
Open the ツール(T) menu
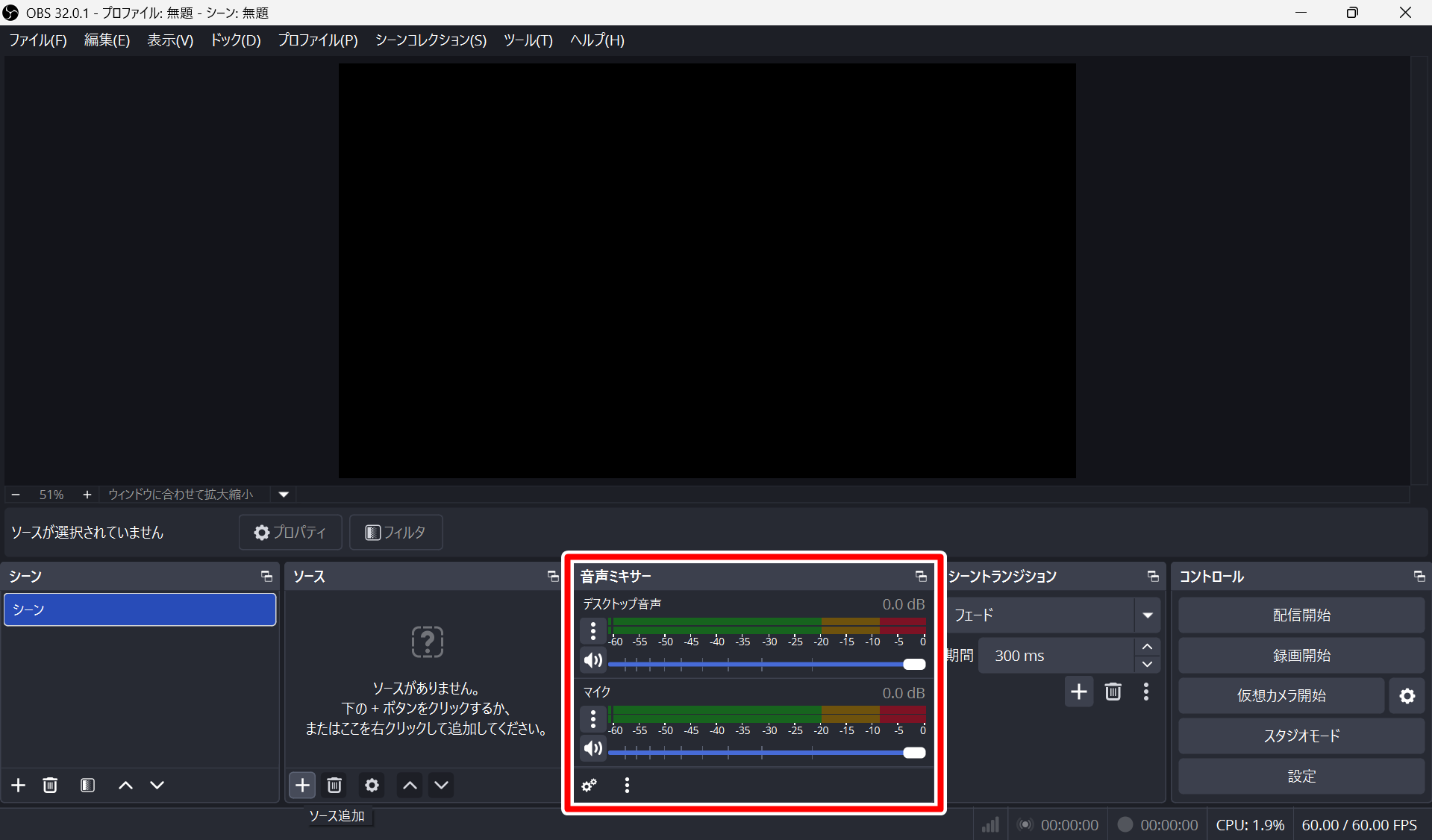528,40
